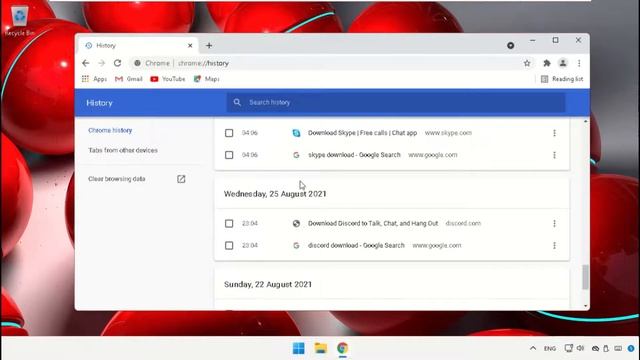Screen dimensions: 640x360
Task: Click the external link icon beside Clear browsing data
Action: tap(181, 179)
